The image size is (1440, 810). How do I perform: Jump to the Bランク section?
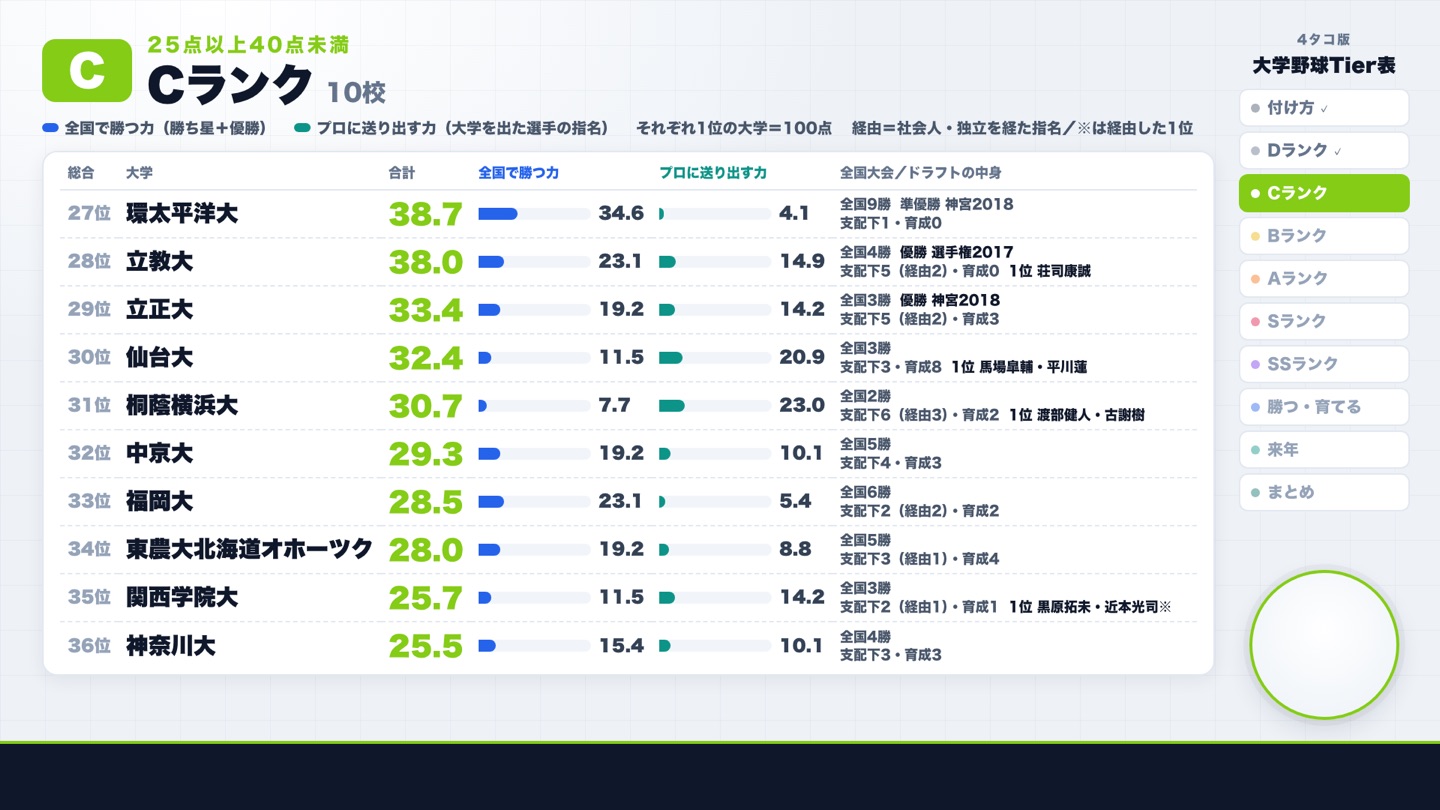pos(1323,236)
